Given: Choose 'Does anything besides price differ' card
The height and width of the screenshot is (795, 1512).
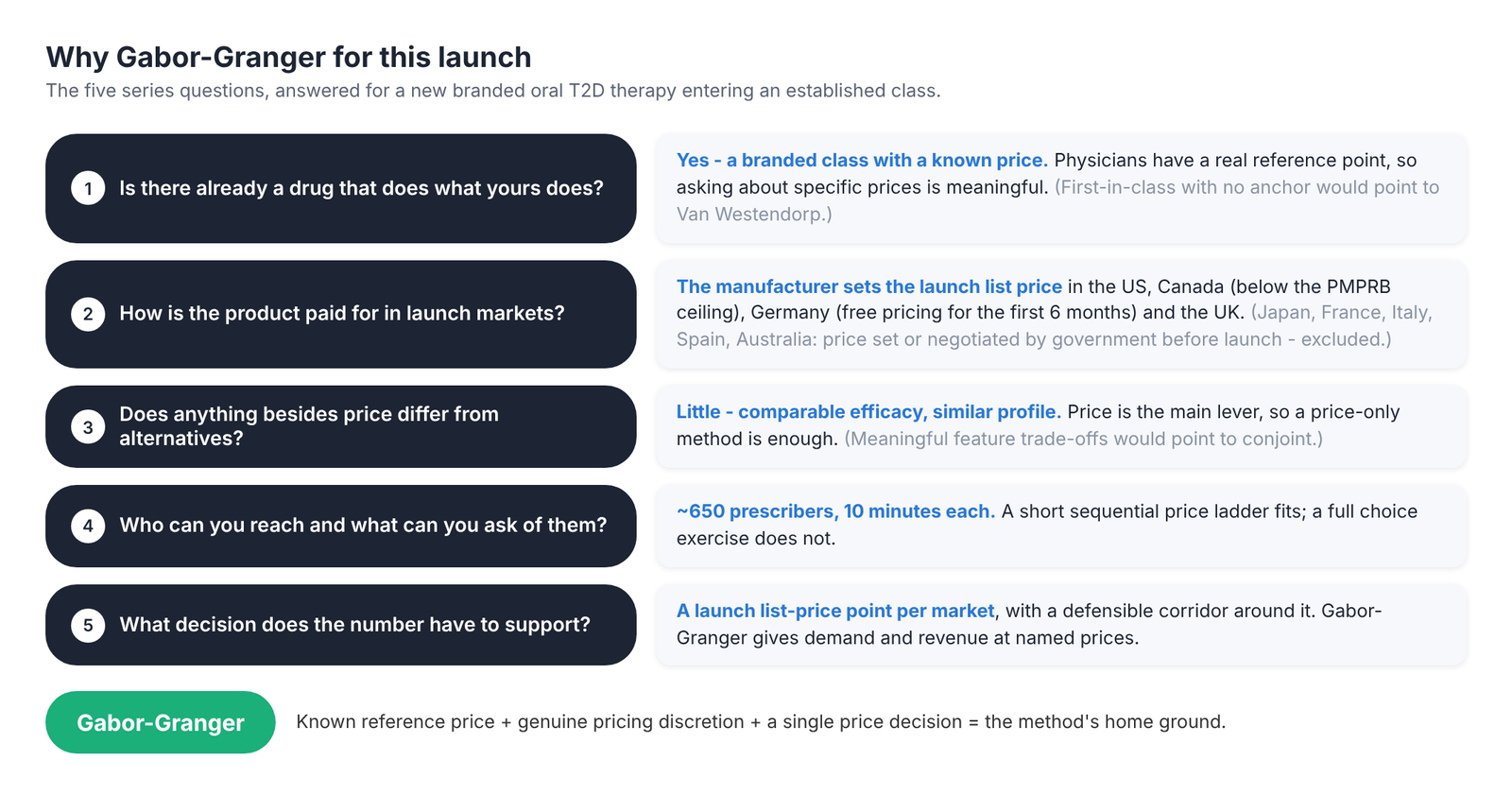Looking at the screenshot, I should point(341,426).
